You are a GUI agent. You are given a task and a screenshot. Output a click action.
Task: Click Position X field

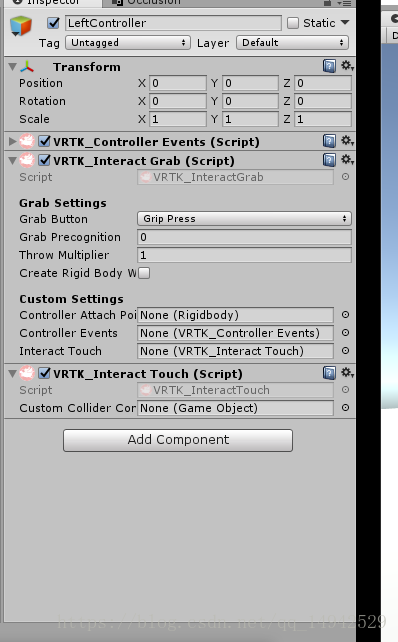(178, 83)
